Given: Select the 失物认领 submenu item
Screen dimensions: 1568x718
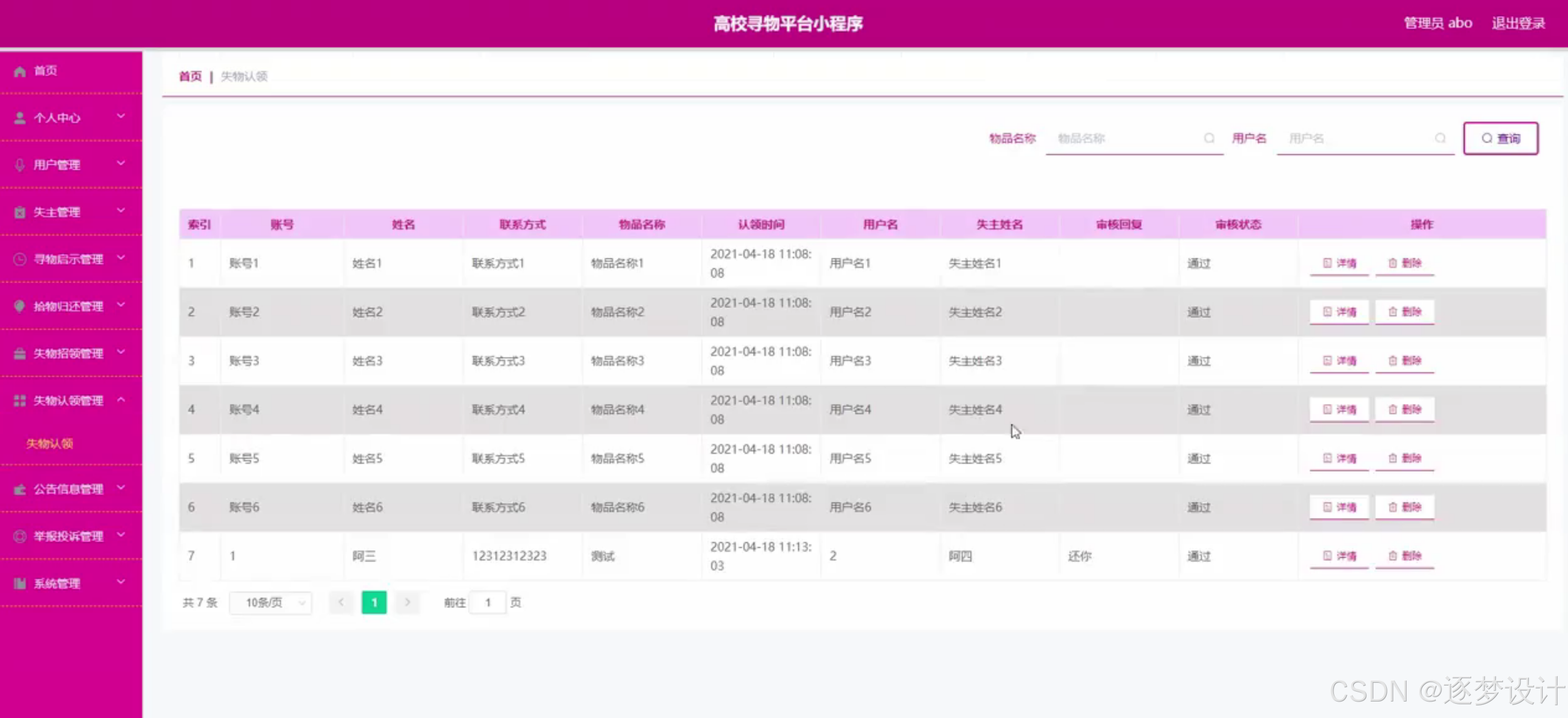Looking at the screenshot, I should (x=50, y=444).
